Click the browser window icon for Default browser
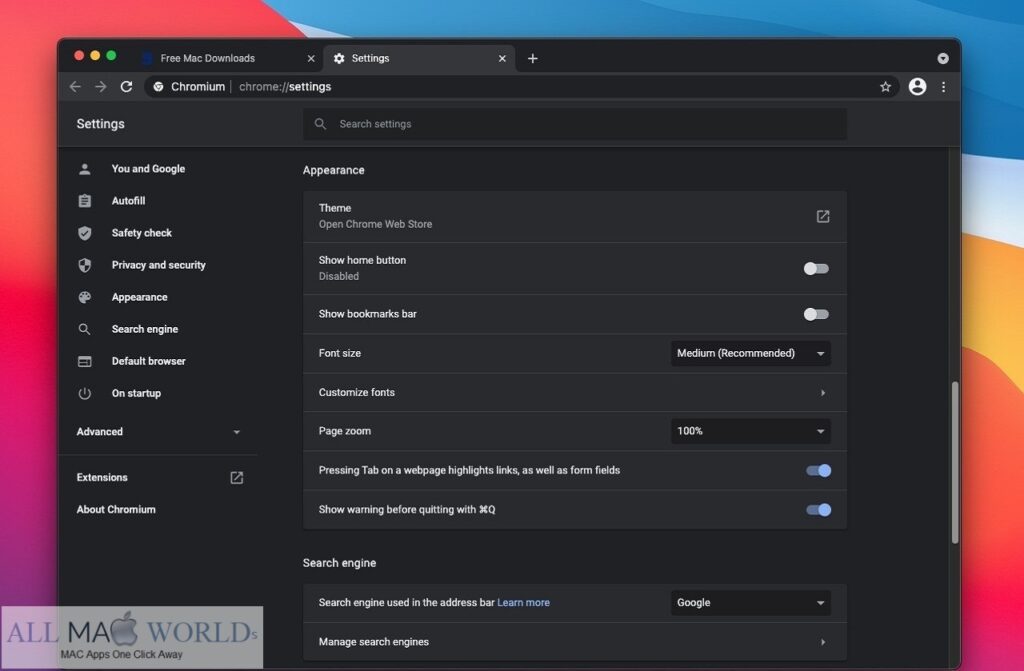The image size is (1024, 671). tap(84, 361)
